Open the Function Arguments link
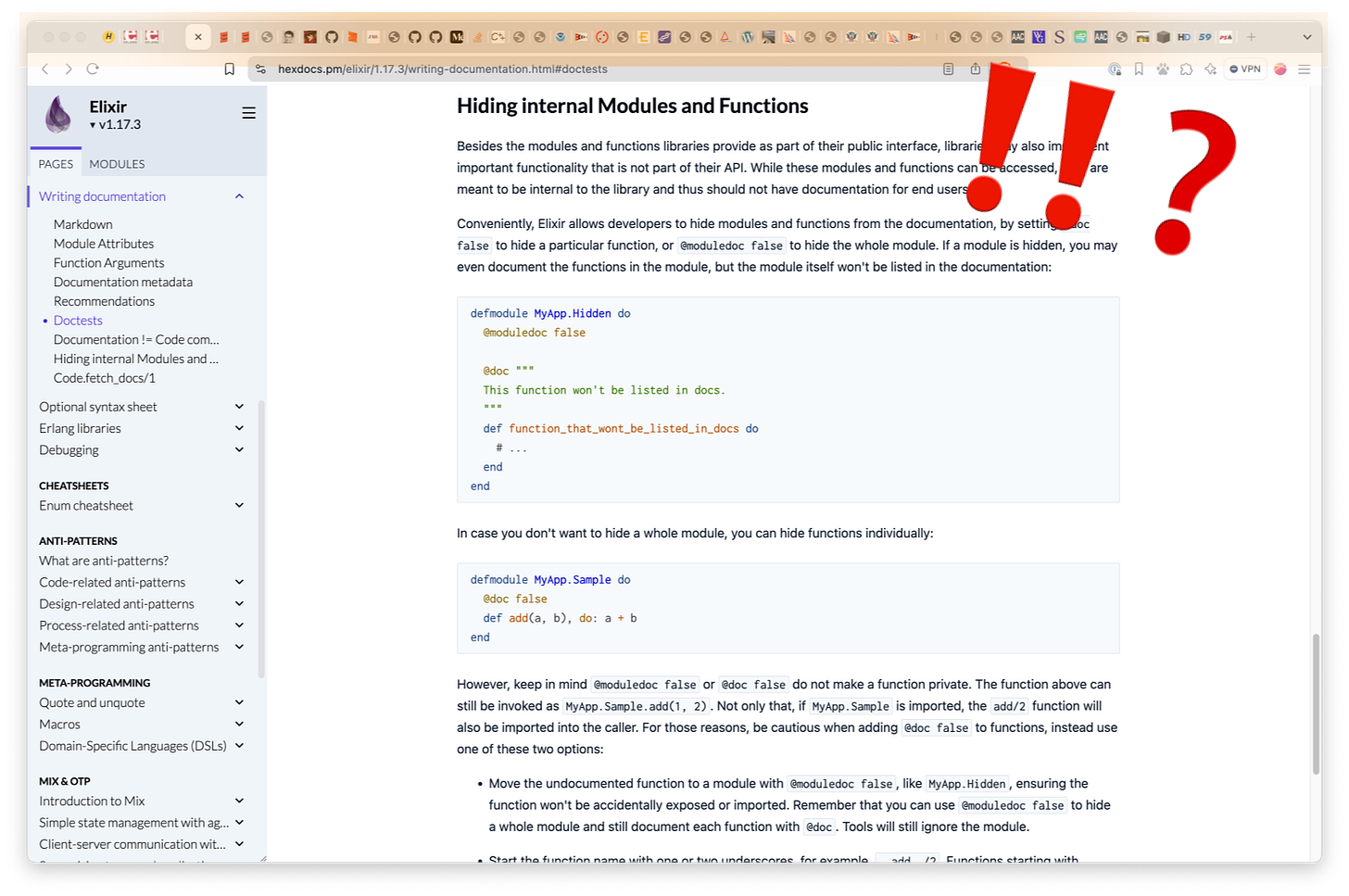Image resolution: width=1349 pixels, height=896 pixels. [108, 263]
